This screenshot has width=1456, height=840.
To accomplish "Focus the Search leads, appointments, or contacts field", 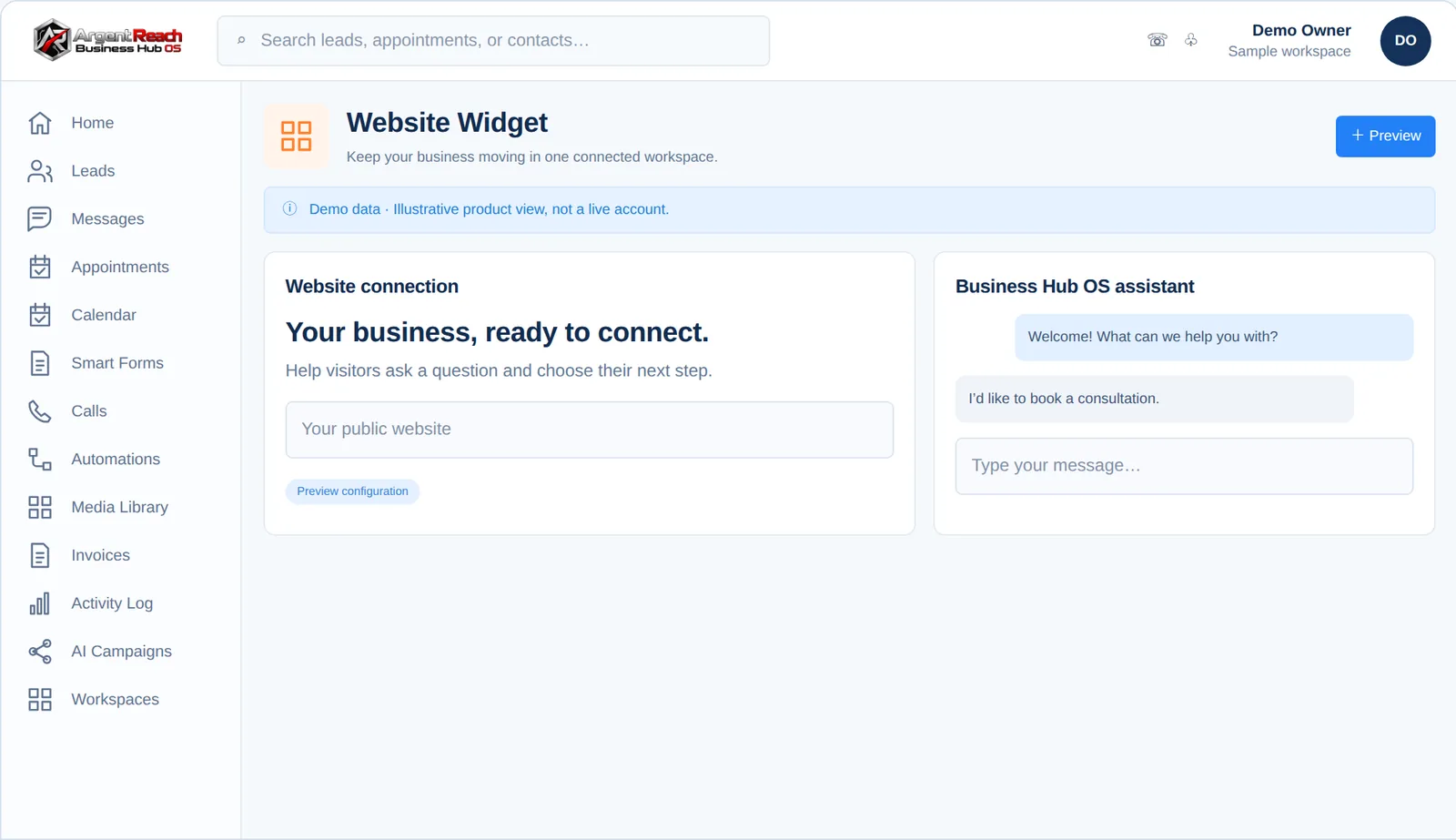I will pos(493,41).
